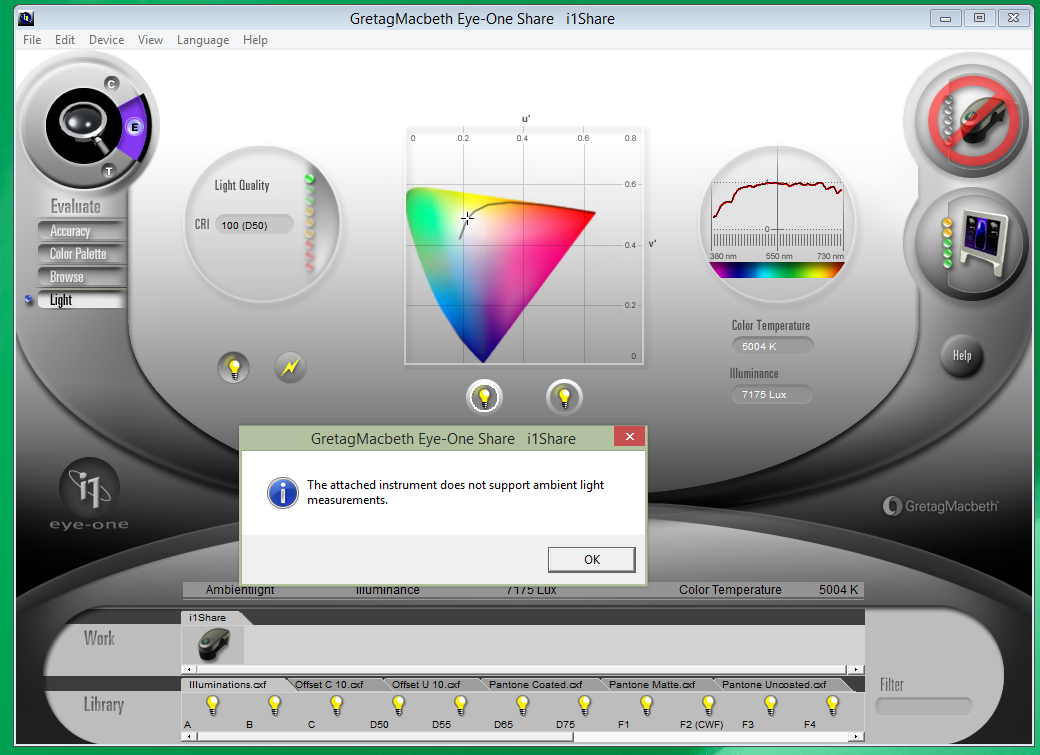1040x755 pixels.
Task: Click the Illuminance value 7175 Lux
Action: coord(772,394)
